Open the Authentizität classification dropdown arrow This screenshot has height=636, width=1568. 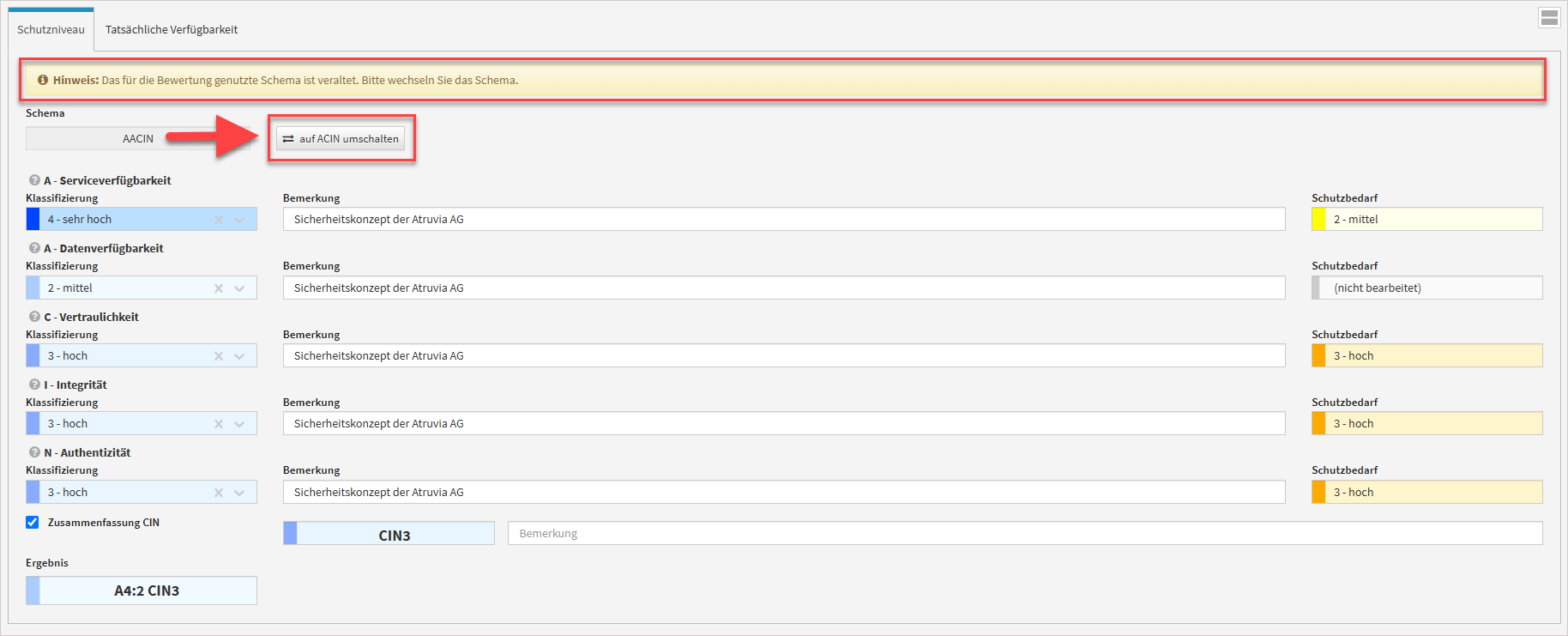tap(239, 493)
